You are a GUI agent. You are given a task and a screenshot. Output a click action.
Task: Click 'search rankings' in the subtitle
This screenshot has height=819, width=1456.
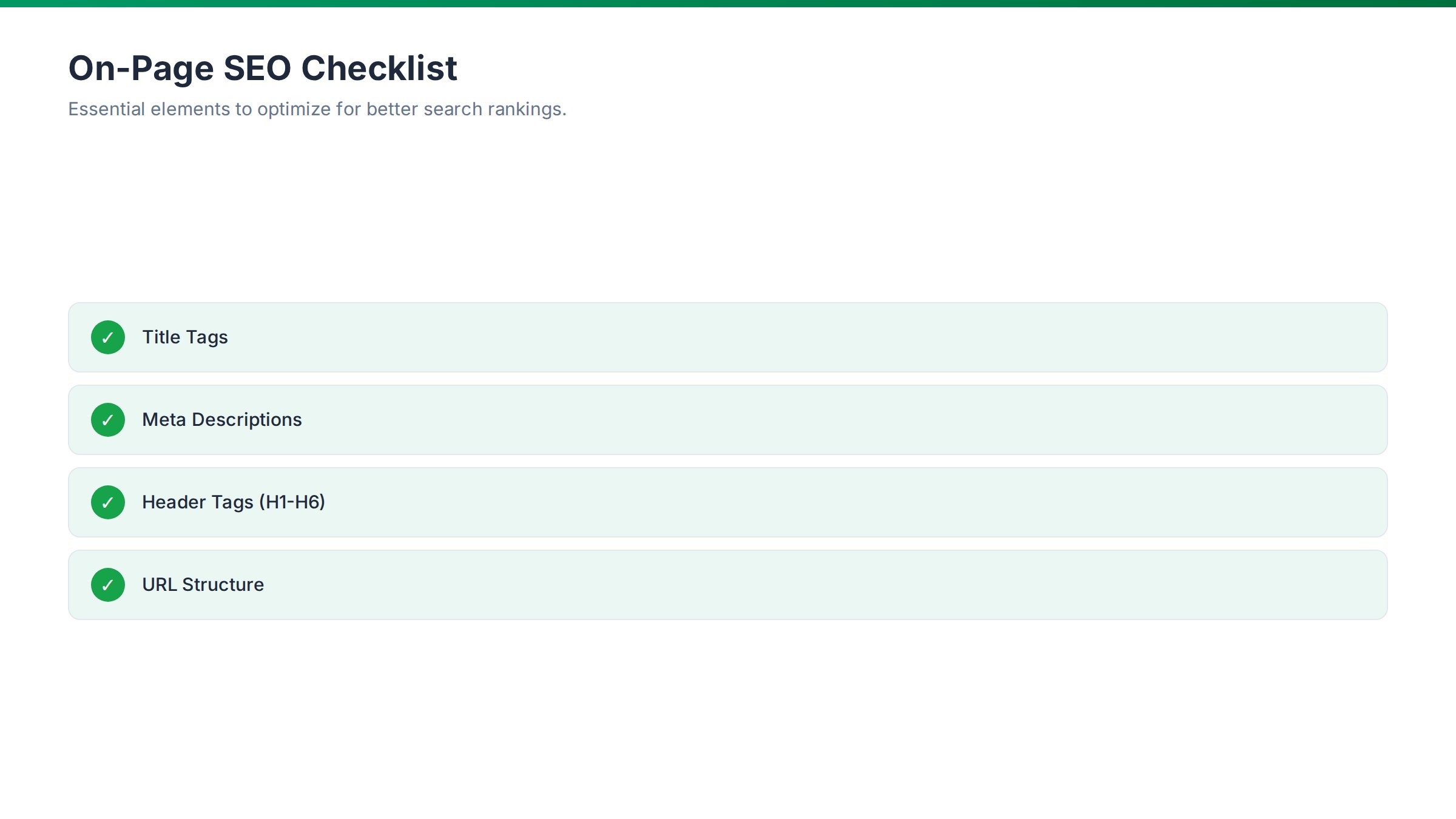494,109
